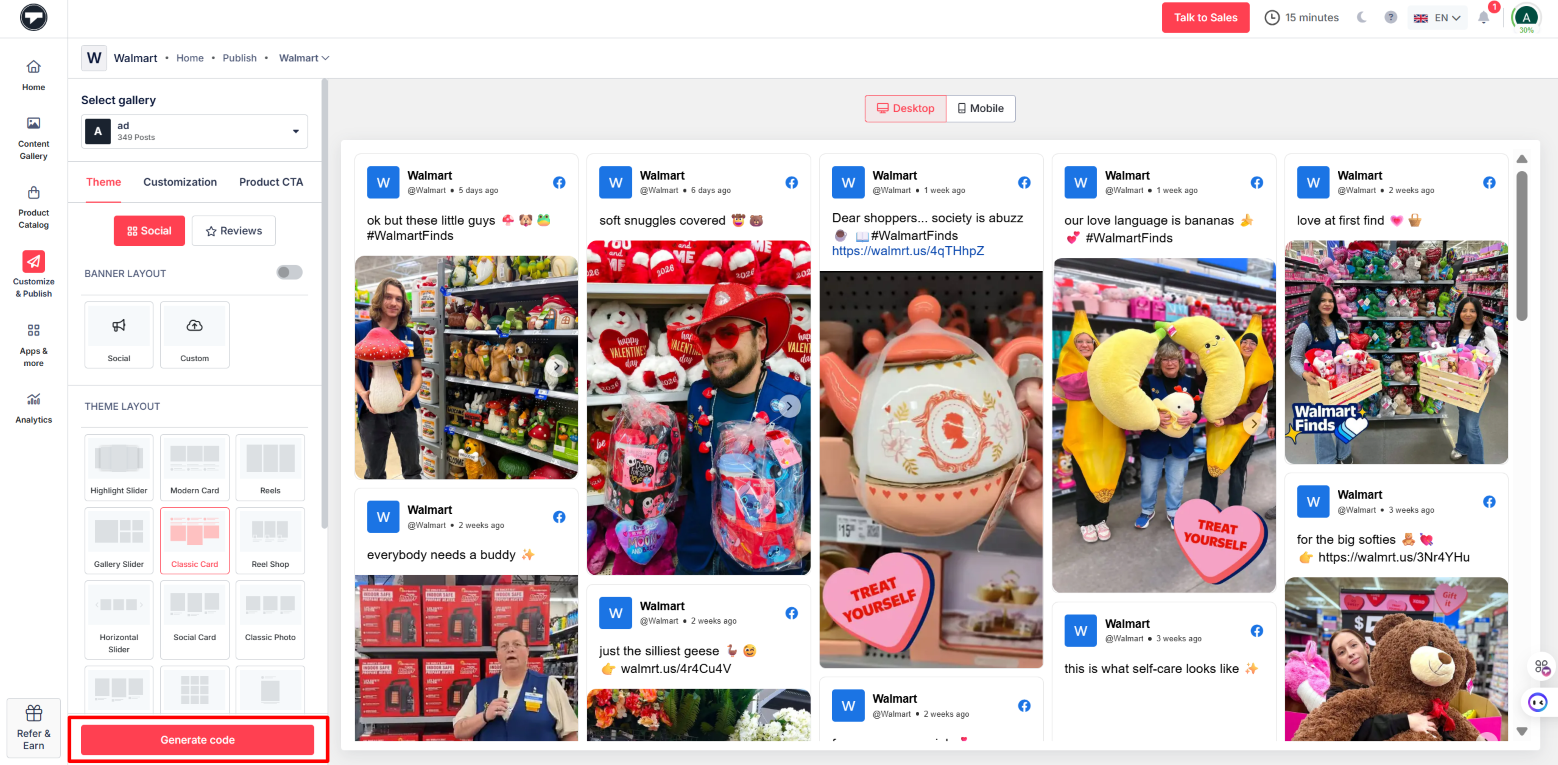
Task: Open the teapot post image
Action: coord(931,469)
